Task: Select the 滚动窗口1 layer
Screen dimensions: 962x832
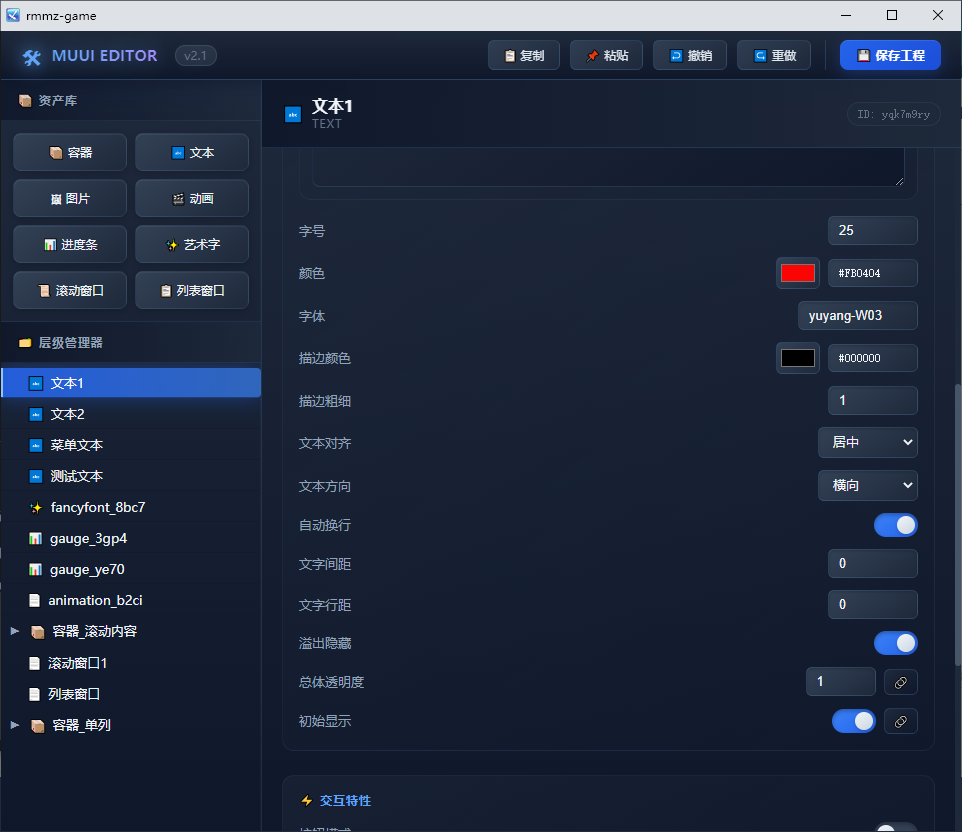Action: 131,663
